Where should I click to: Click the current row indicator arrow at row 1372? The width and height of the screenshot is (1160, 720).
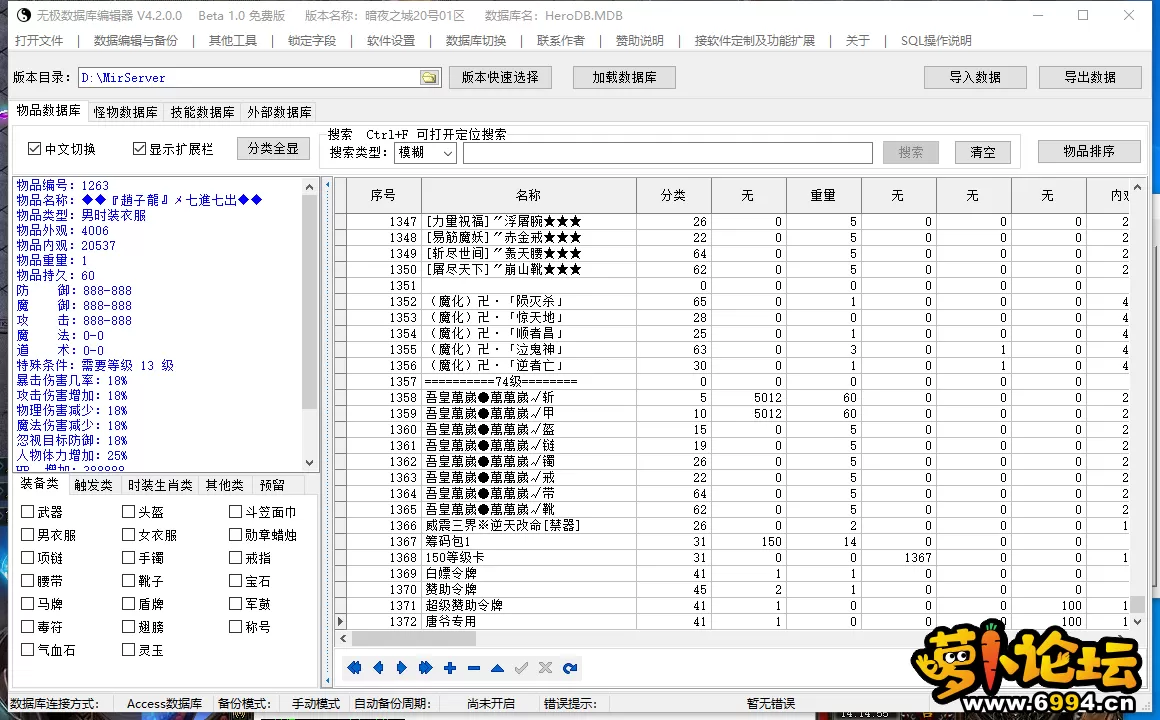340,622
